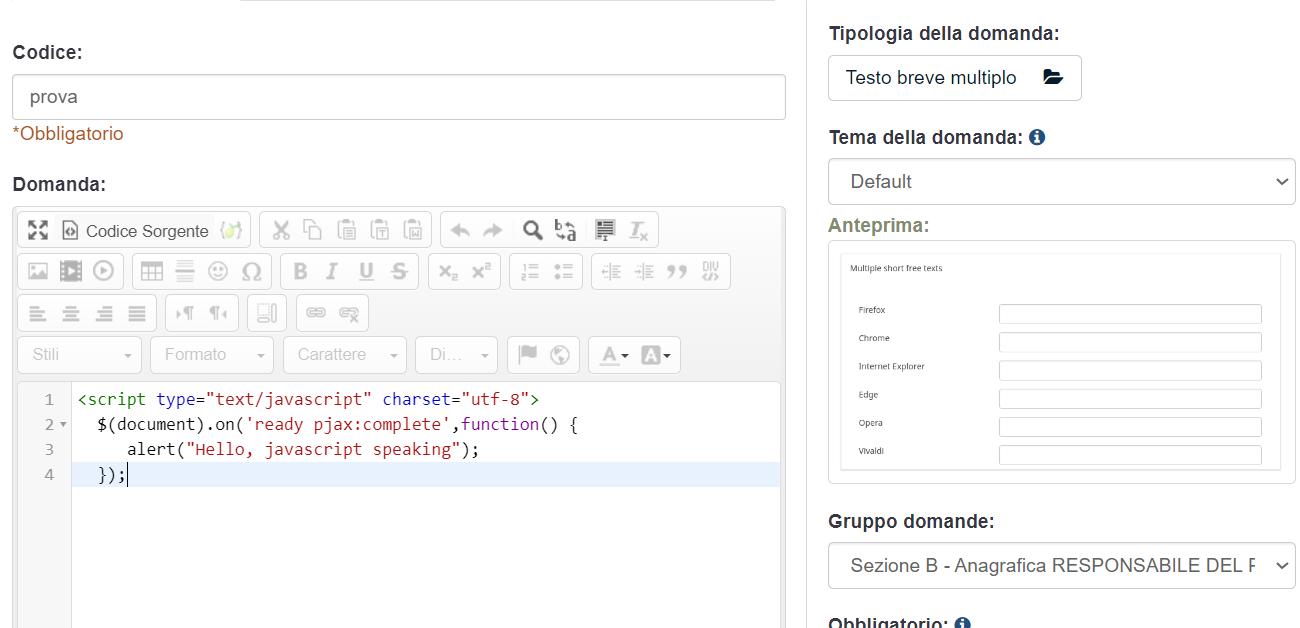Viewport: 1300px width, 628px height.
Task: Open the background color picker
Action: [x=659, y=355]
